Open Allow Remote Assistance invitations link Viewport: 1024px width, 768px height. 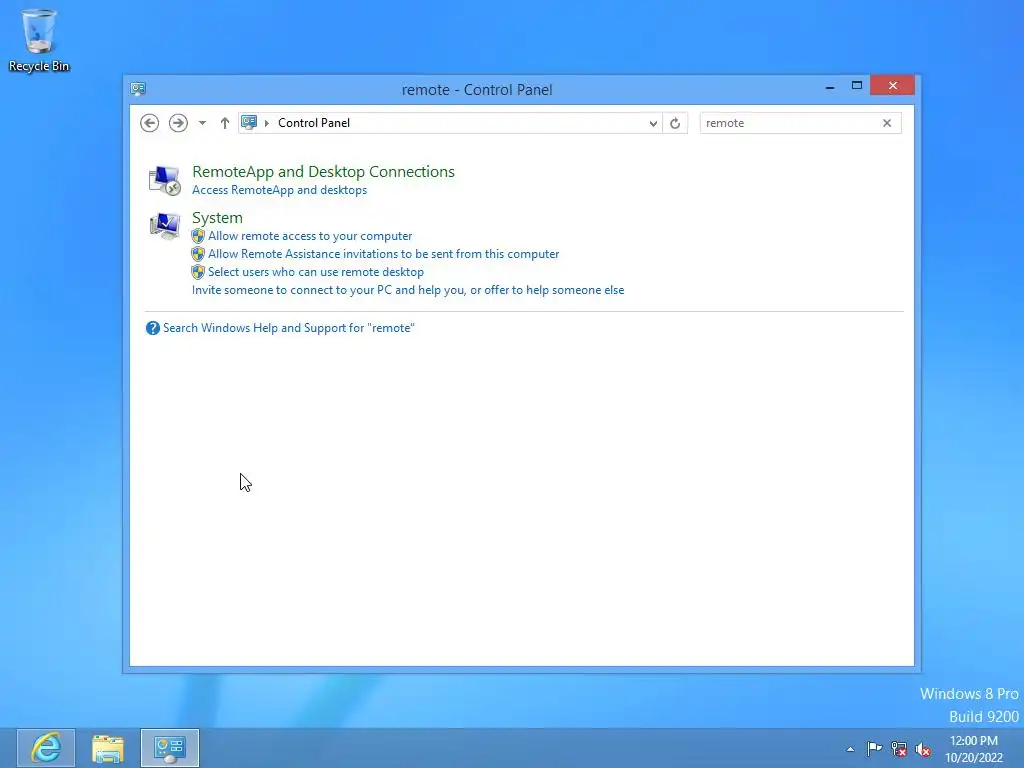pos(383,254)
